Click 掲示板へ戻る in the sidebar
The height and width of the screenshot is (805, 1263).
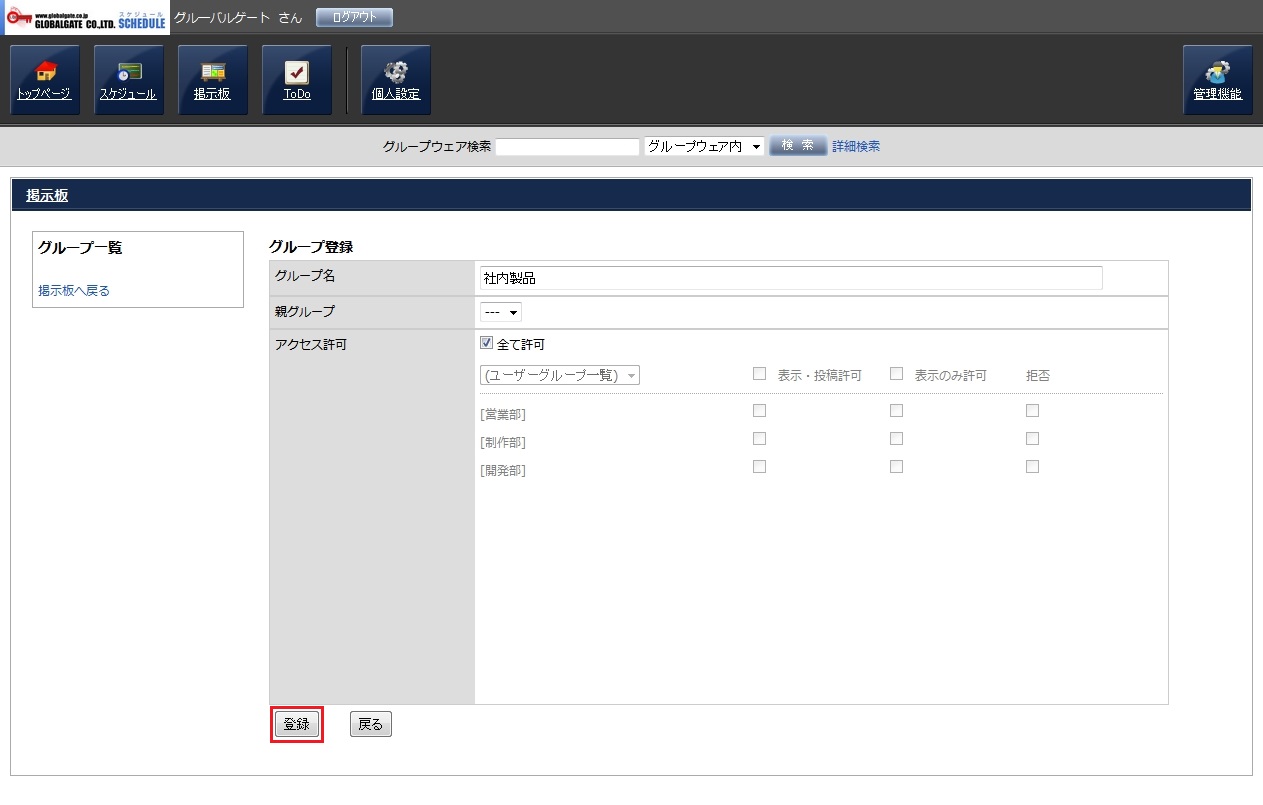point(74,291)
